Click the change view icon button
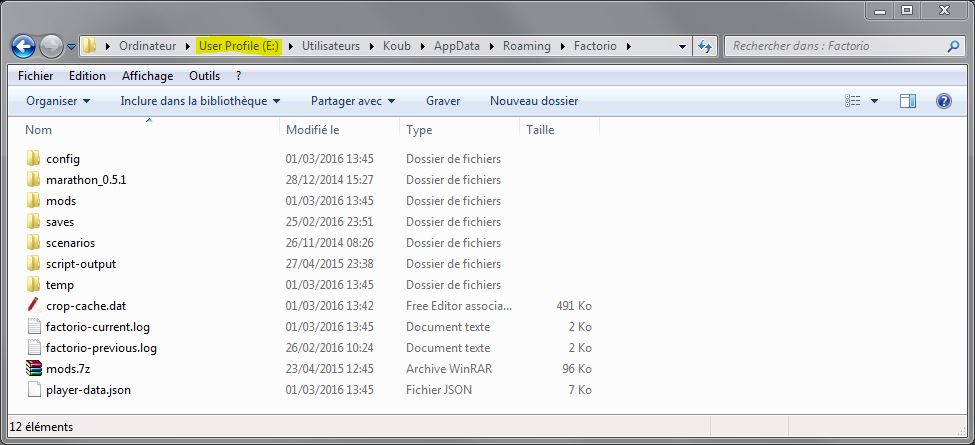The image size is (975, 445). 853,101
